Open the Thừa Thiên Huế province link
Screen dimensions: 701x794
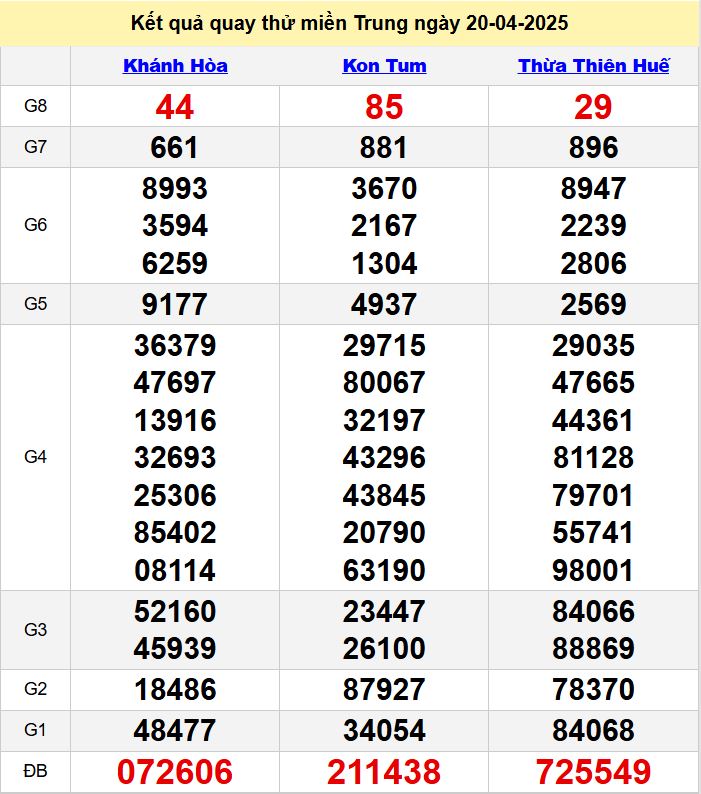click(x=594, y=66)
